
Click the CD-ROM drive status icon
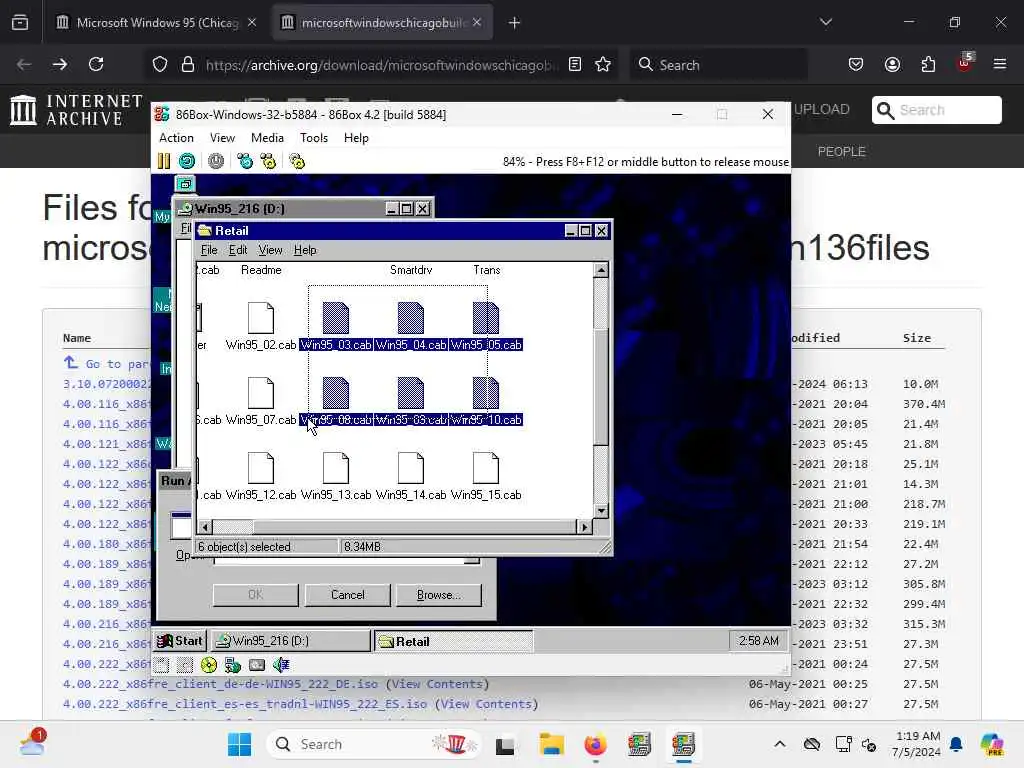(x=209, y=665)
